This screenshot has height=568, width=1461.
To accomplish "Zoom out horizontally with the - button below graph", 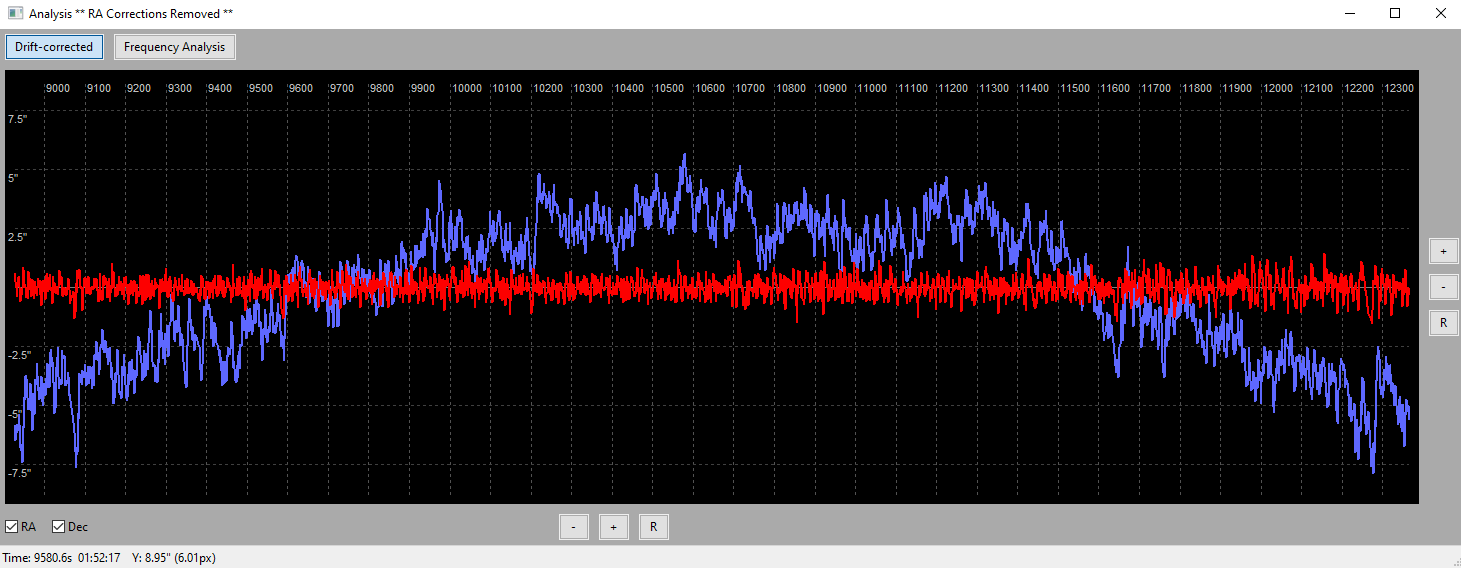I will pos(573,527).
